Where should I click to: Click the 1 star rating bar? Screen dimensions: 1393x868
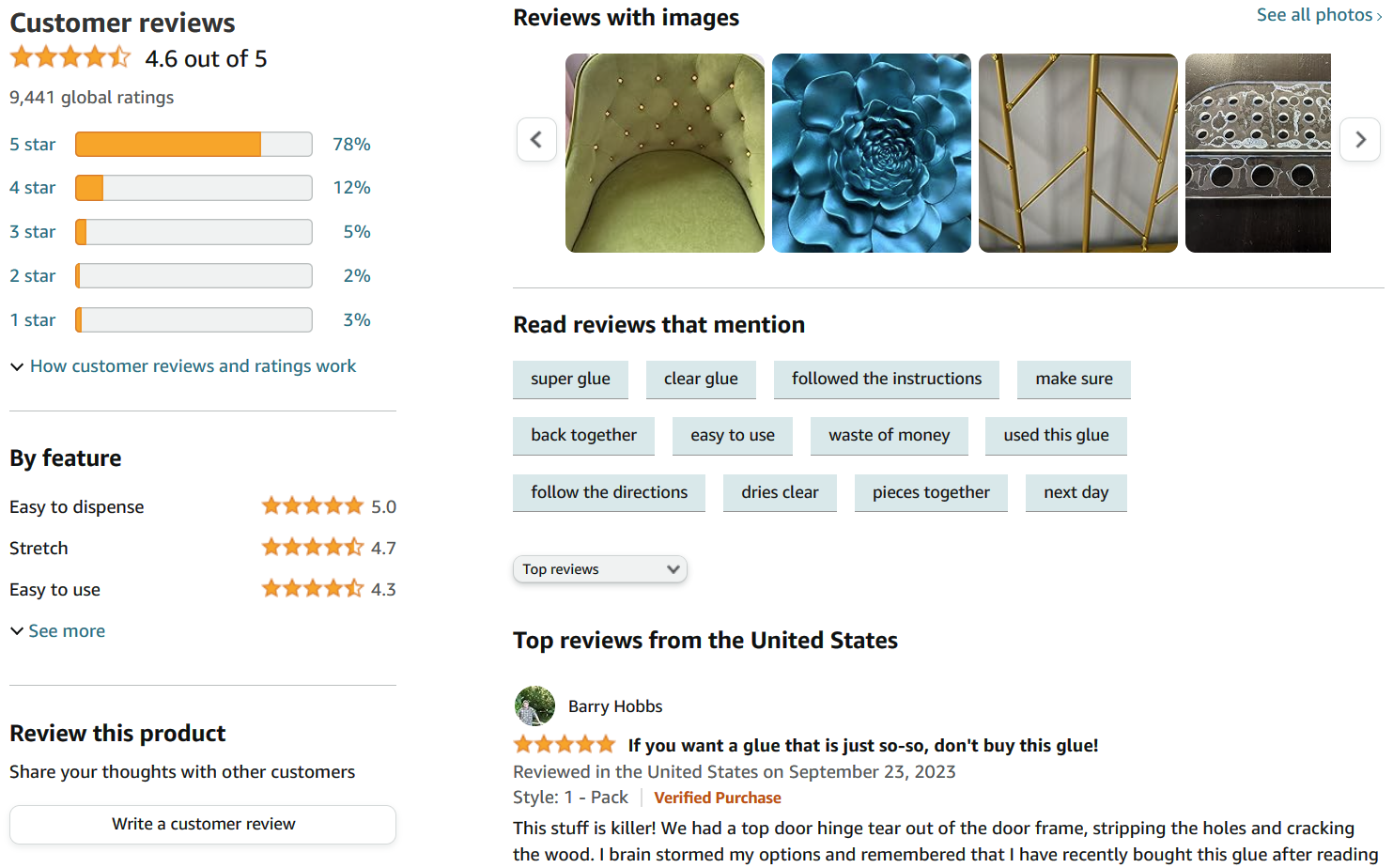coord(193,320)
